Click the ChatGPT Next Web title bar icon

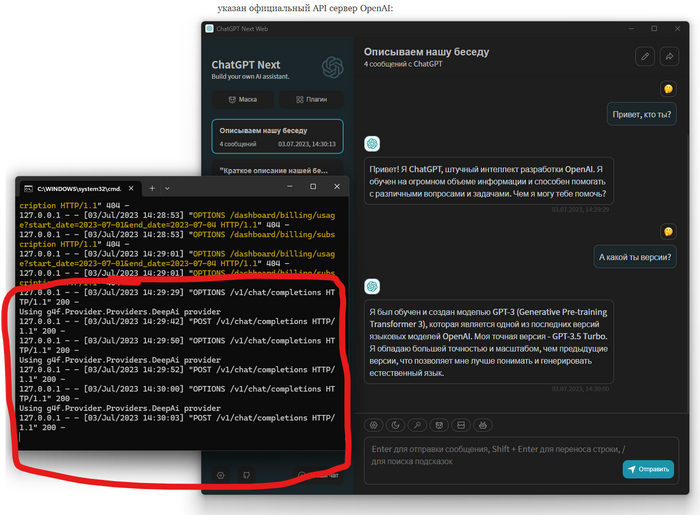(209, 29)
